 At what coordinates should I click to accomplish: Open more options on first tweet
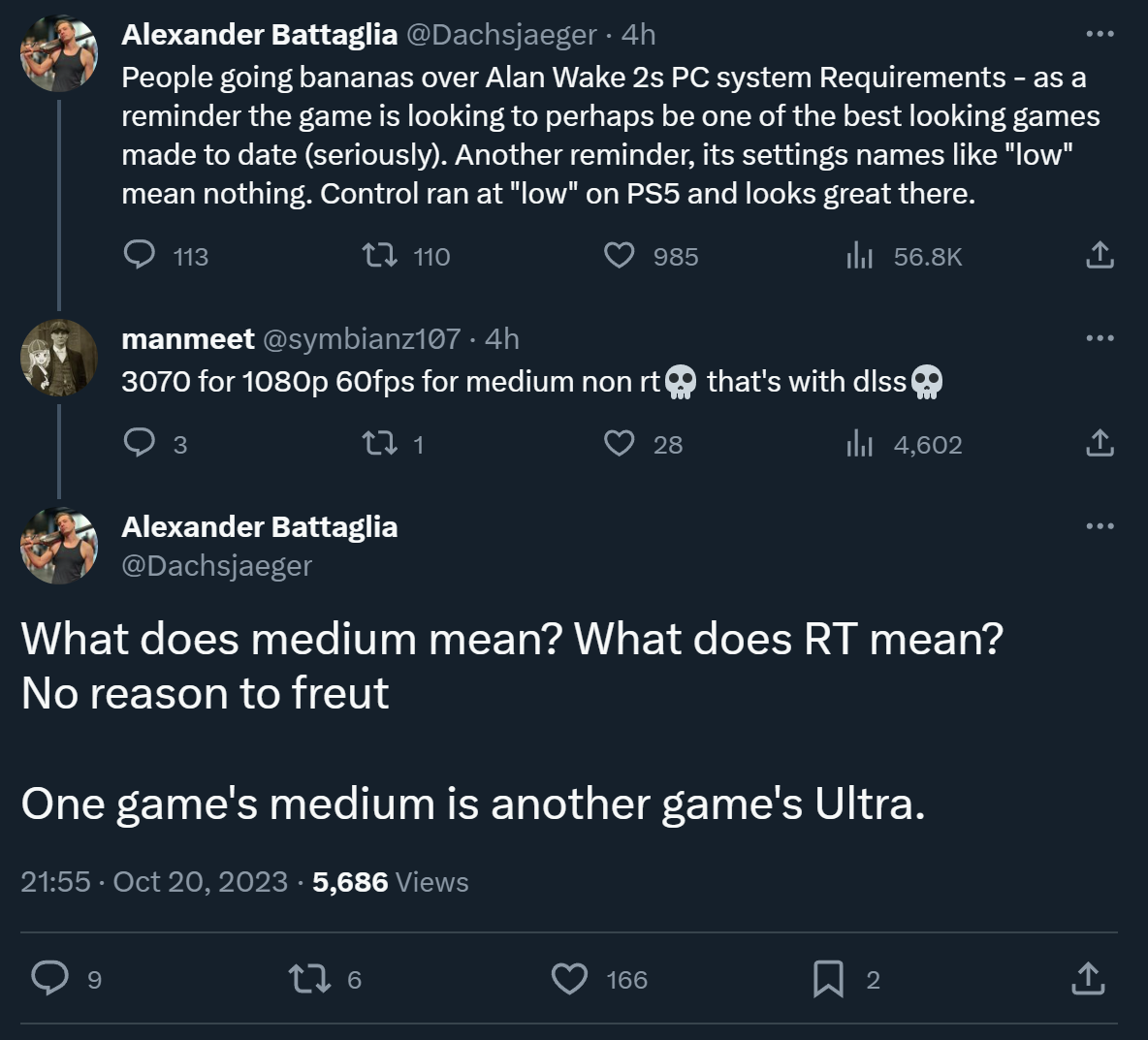(x=1100, y=34)
